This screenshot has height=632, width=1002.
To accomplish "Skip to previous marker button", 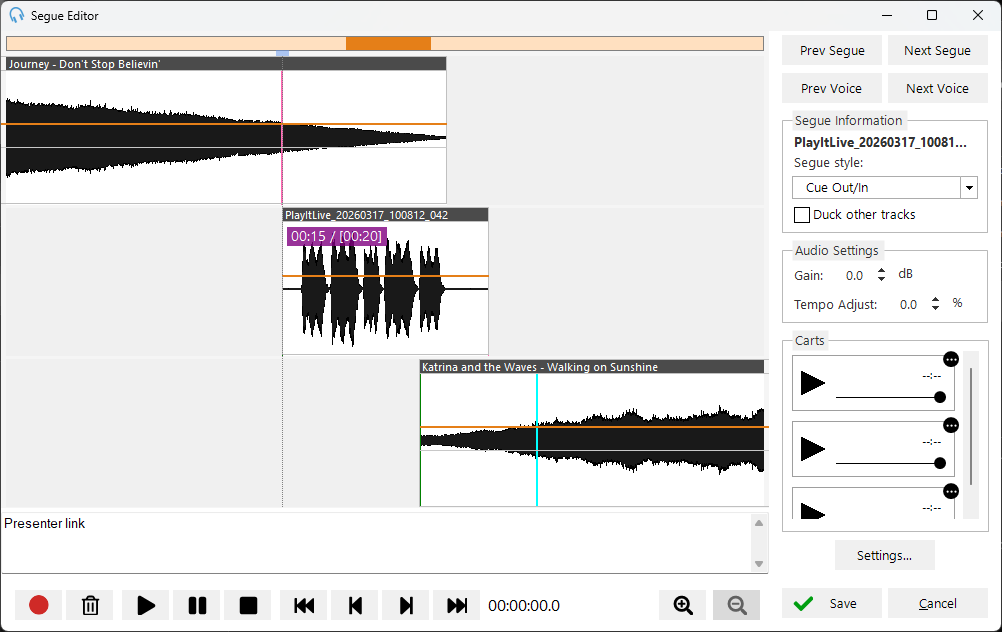I will (x=355, y=605).
